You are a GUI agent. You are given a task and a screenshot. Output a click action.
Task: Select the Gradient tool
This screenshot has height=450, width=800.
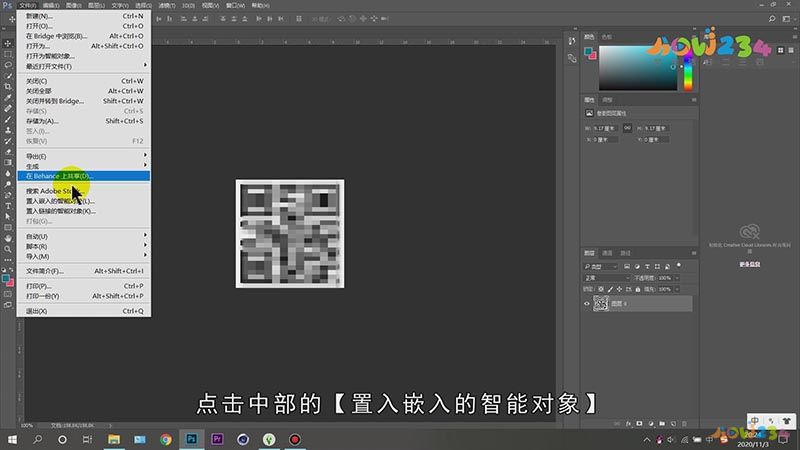(8, 162)
